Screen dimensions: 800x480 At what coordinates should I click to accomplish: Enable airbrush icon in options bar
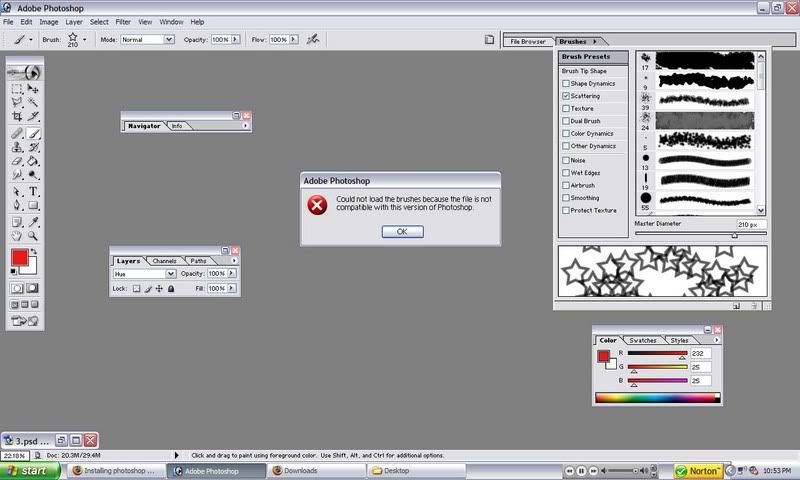tap(313, 39)
